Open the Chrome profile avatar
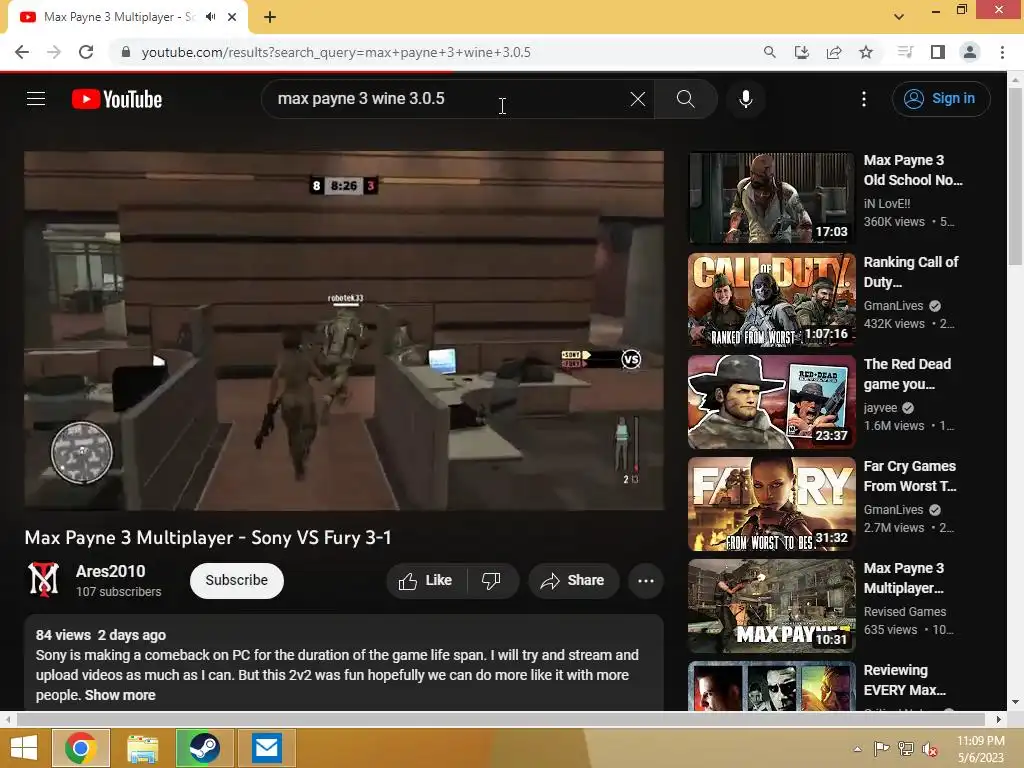1024x768 pixels. click(970, 52)
